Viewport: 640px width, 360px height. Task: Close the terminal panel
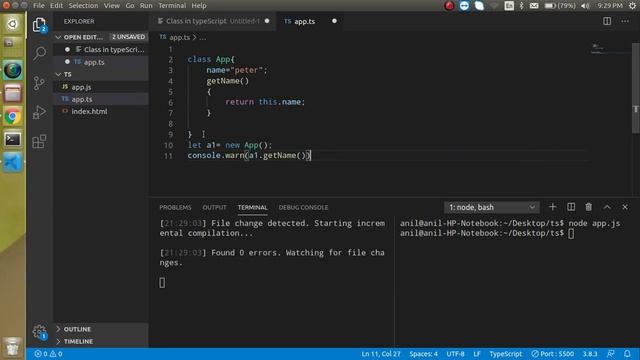pos(625,207)
